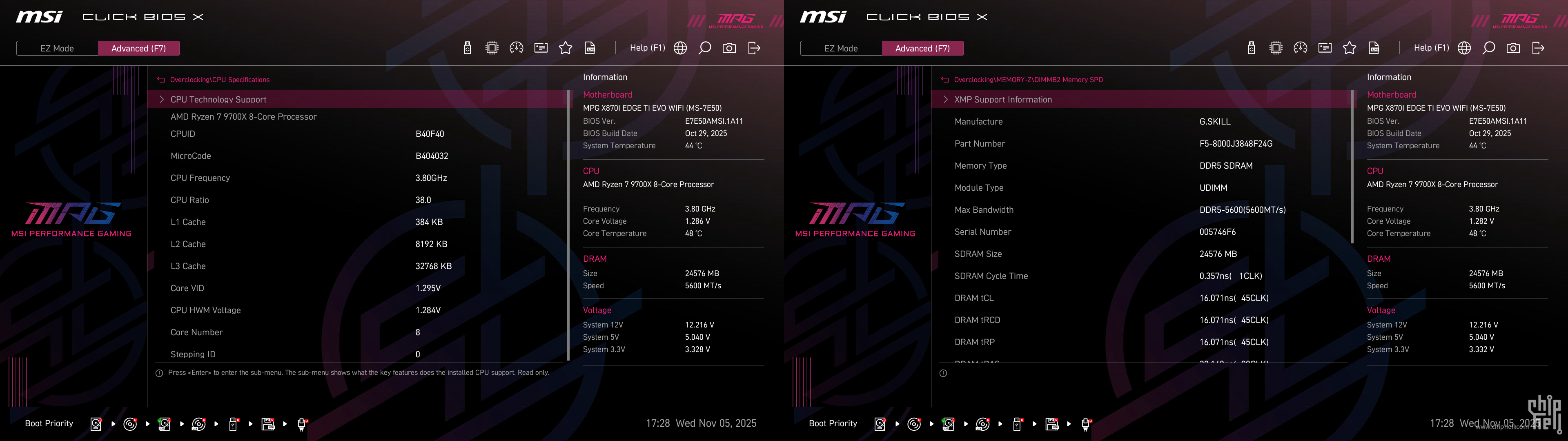The width and height of the screenshot is (1568, 441).
Task: Open the BIOS LOG file viewer
Action: [589, 47]
